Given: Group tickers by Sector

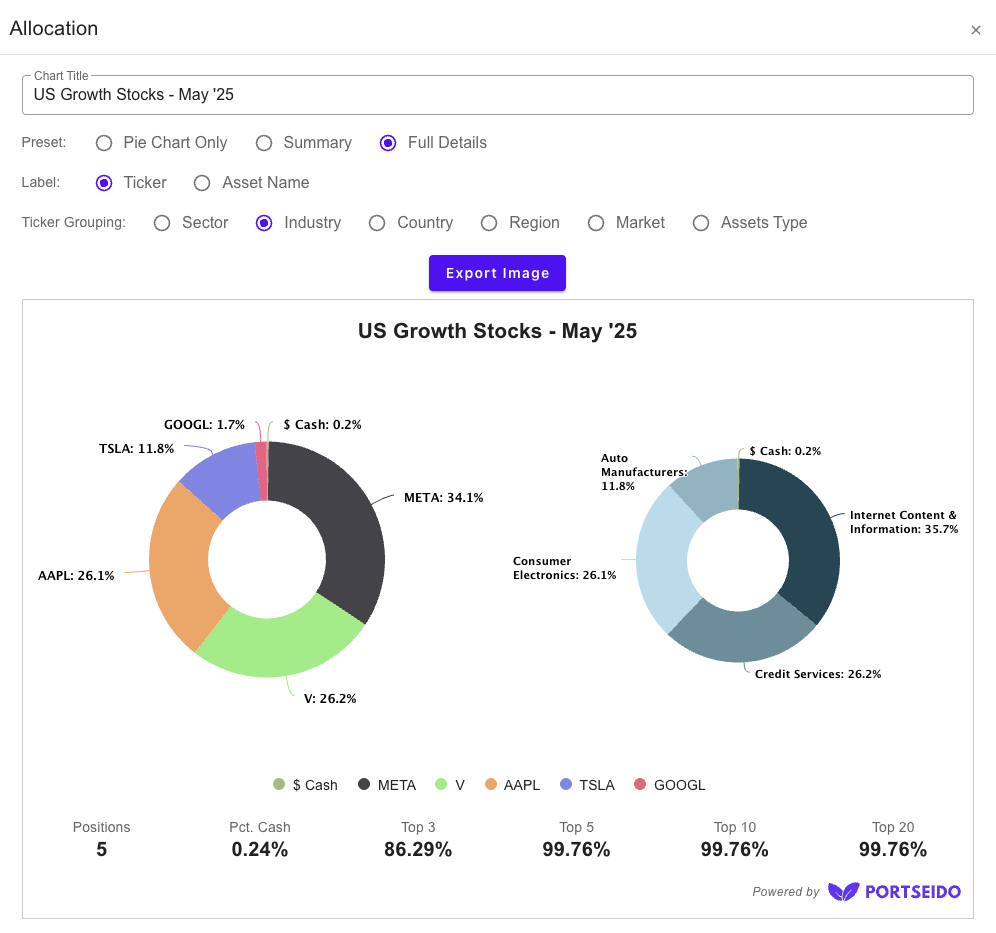Looking at the screenshot, I should pyautogui.click(x=162, y=223).
